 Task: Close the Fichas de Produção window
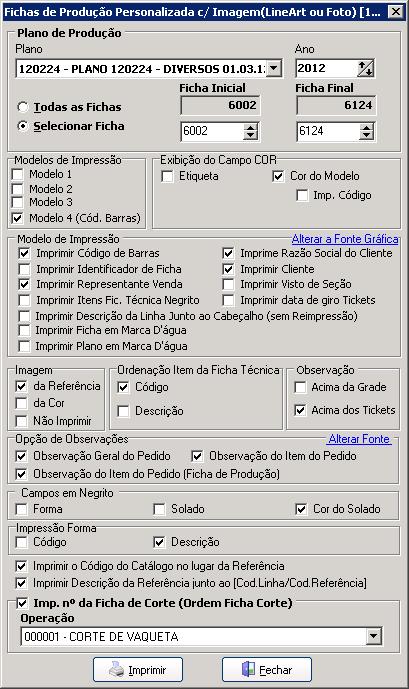point(396,11)
